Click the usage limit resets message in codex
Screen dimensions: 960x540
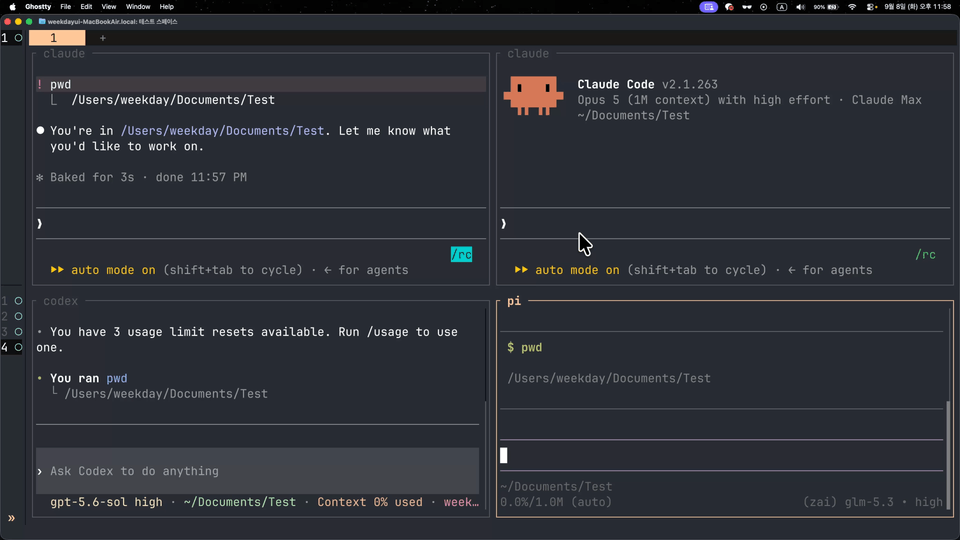247,339
